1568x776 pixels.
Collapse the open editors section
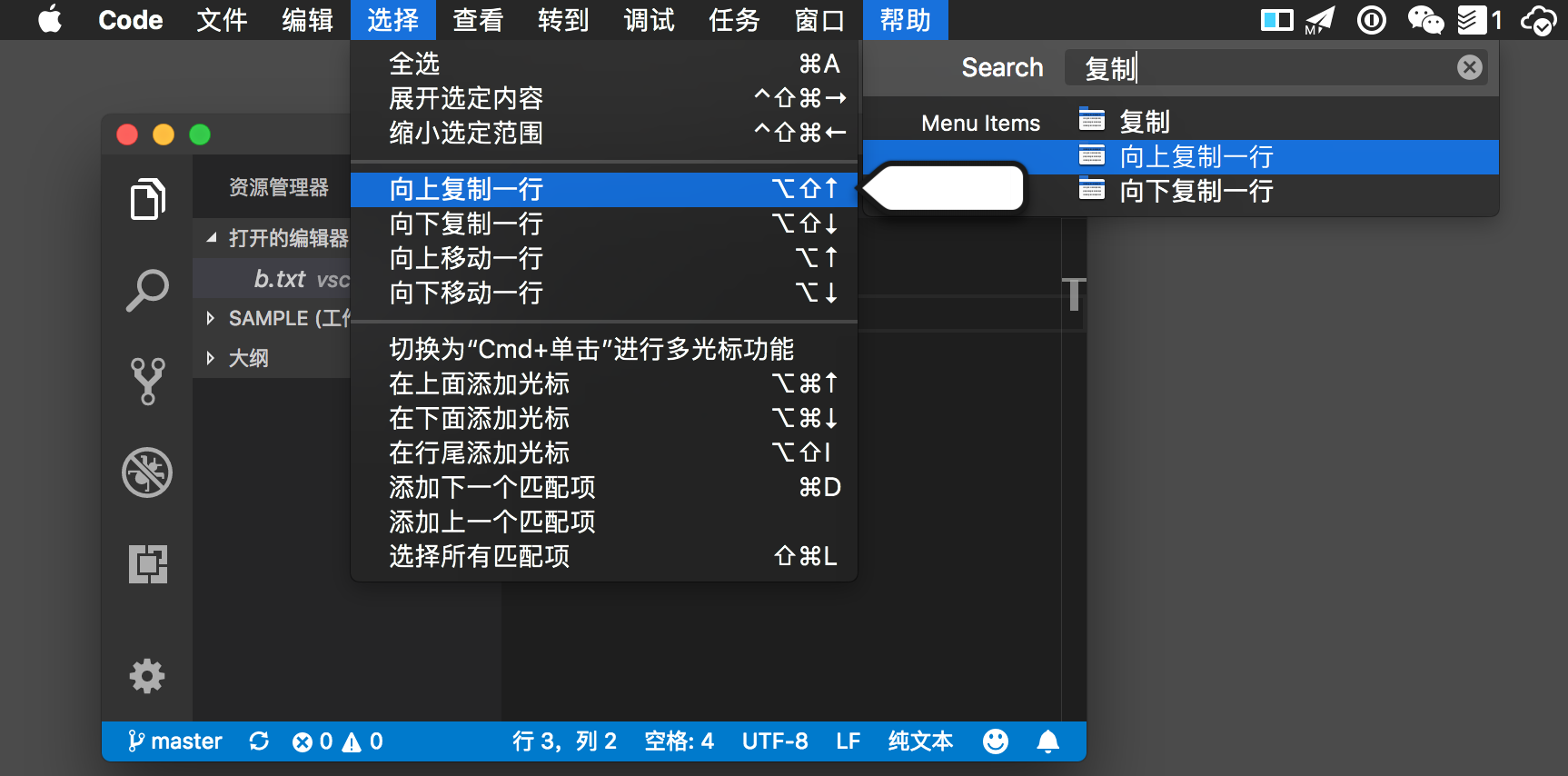tap(212, 238)
